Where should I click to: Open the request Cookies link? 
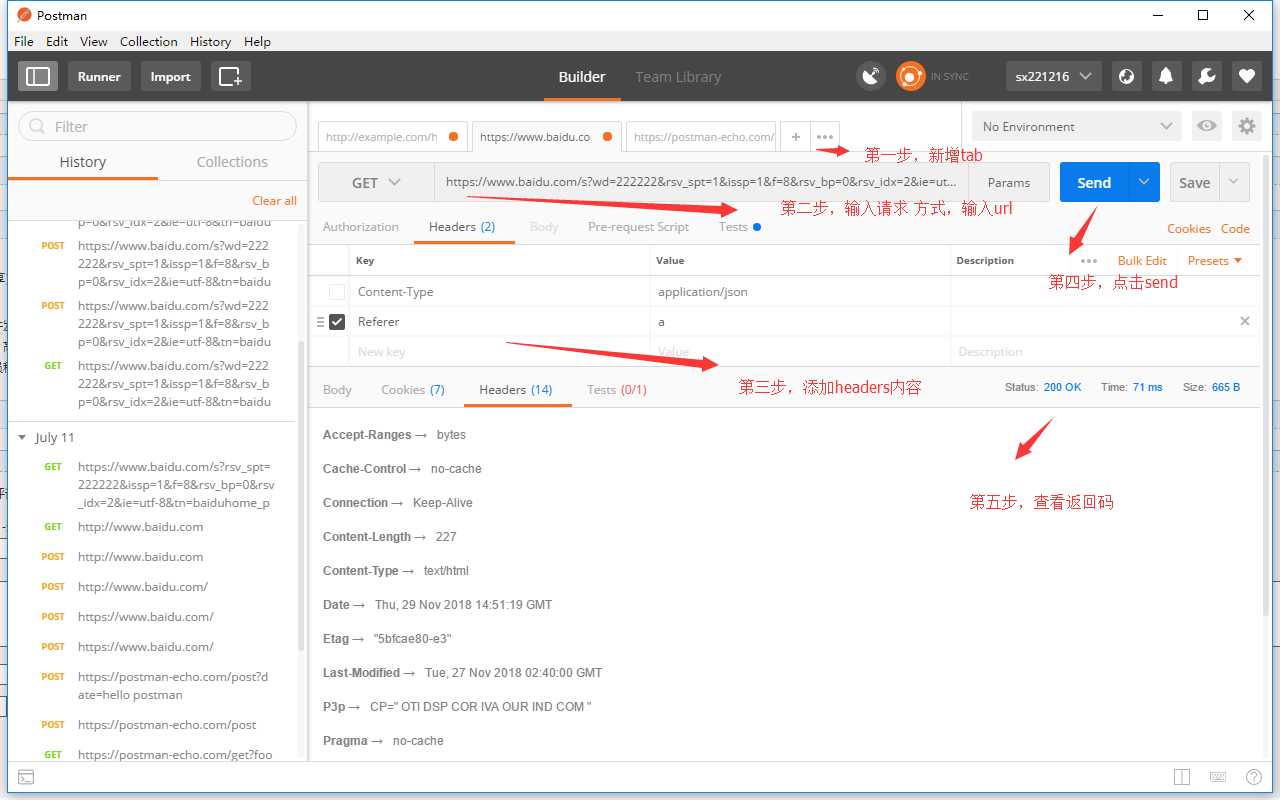point(1188,228)
